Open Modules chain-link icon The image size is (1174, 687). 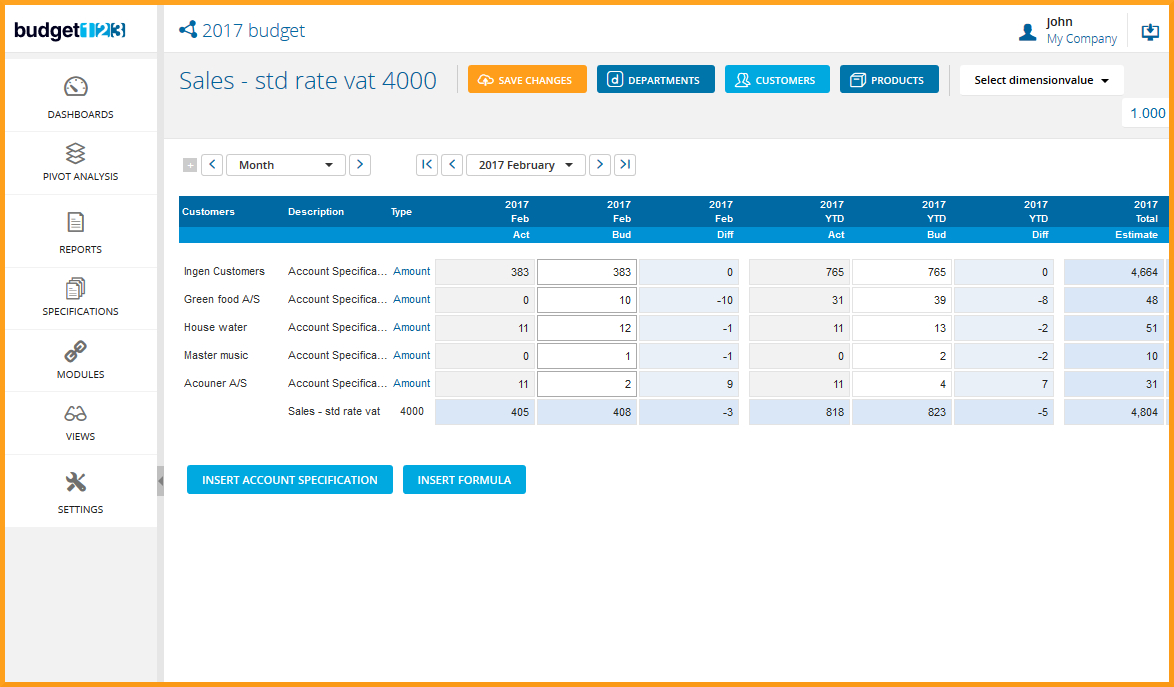(x=76, y=351)
